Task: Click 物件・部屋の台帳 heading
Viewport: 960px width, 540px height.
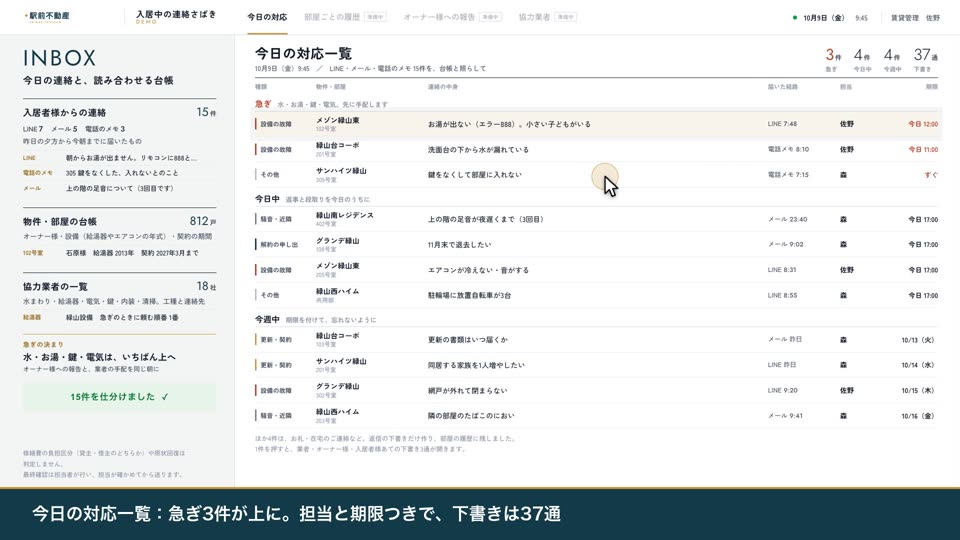Action: click(59, 222)
